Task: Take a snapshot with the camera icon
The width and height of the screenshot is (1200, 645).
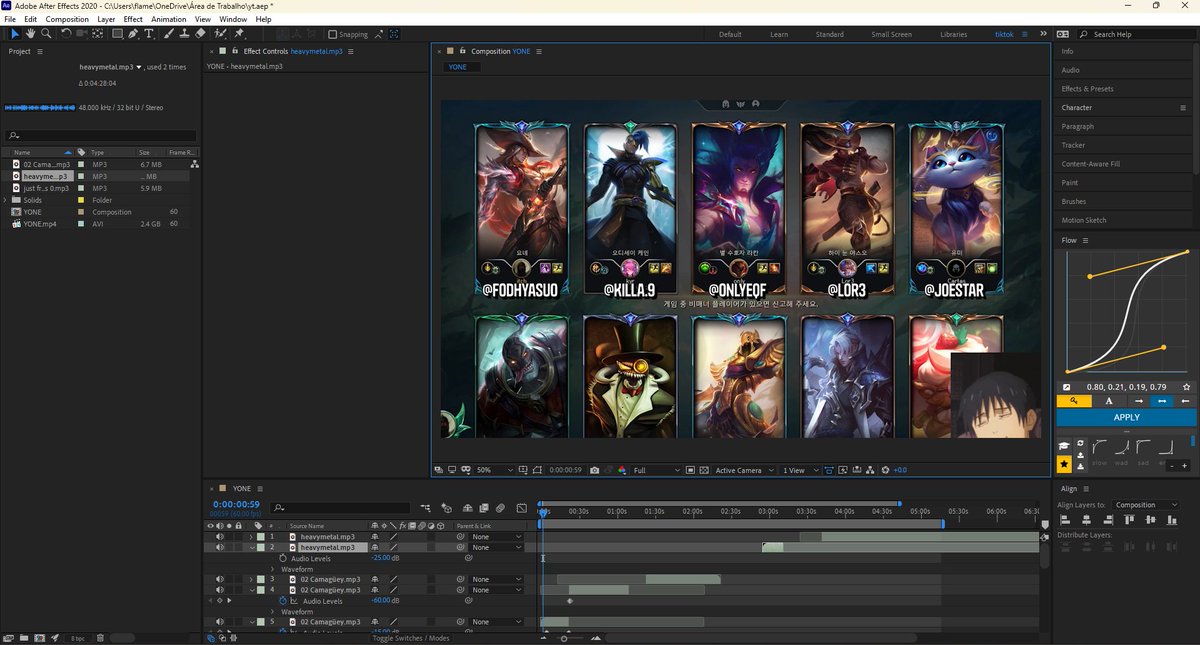Action: [595, 470]
